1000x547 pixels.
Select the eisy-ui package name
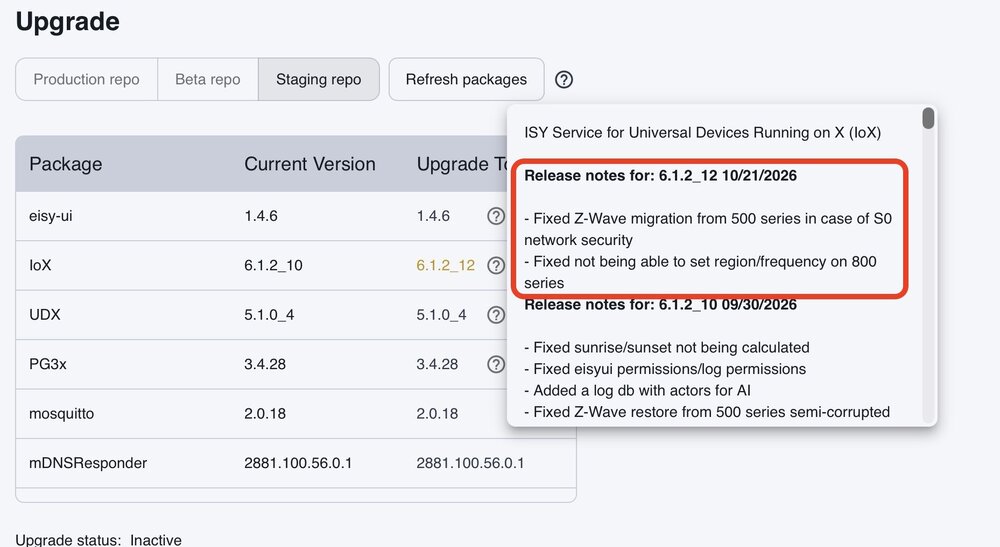(x=51, y=216)
